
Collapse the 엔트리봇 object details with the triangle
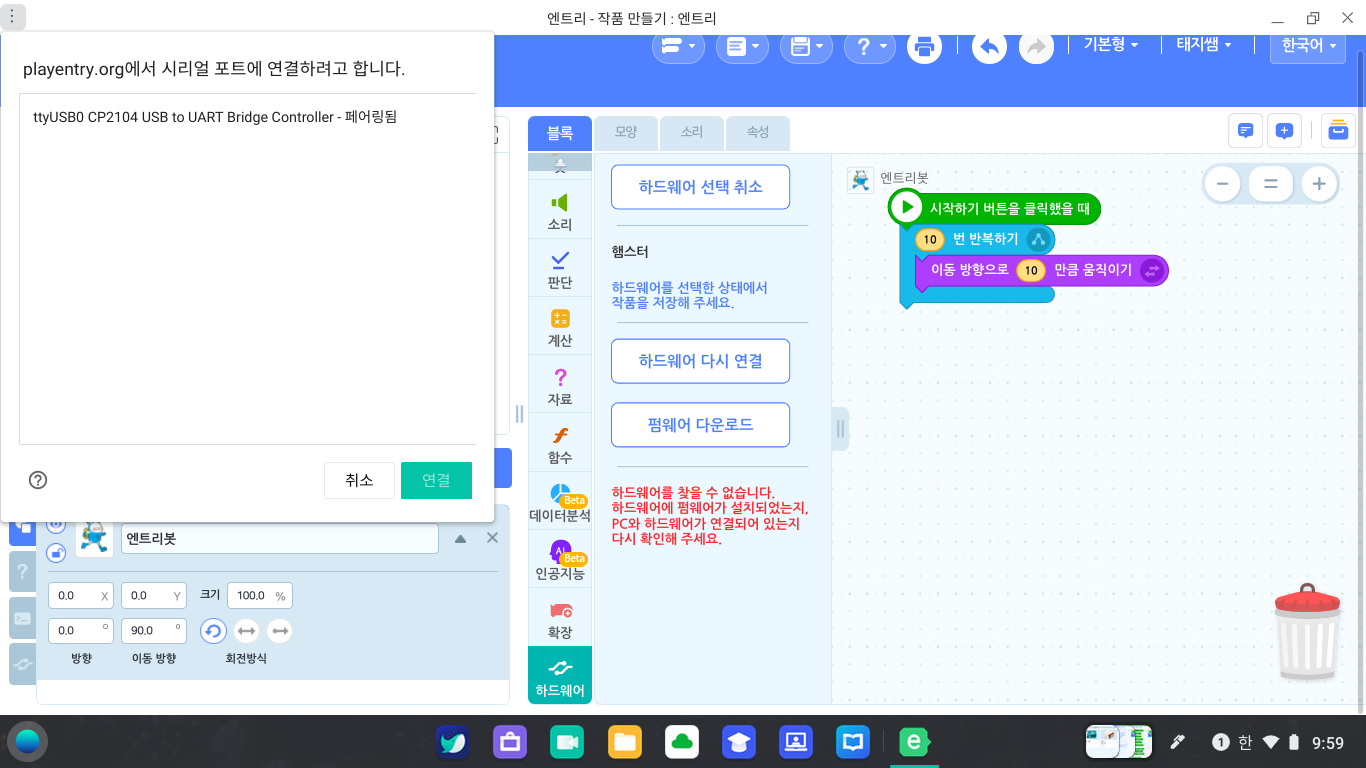(460, 538)
